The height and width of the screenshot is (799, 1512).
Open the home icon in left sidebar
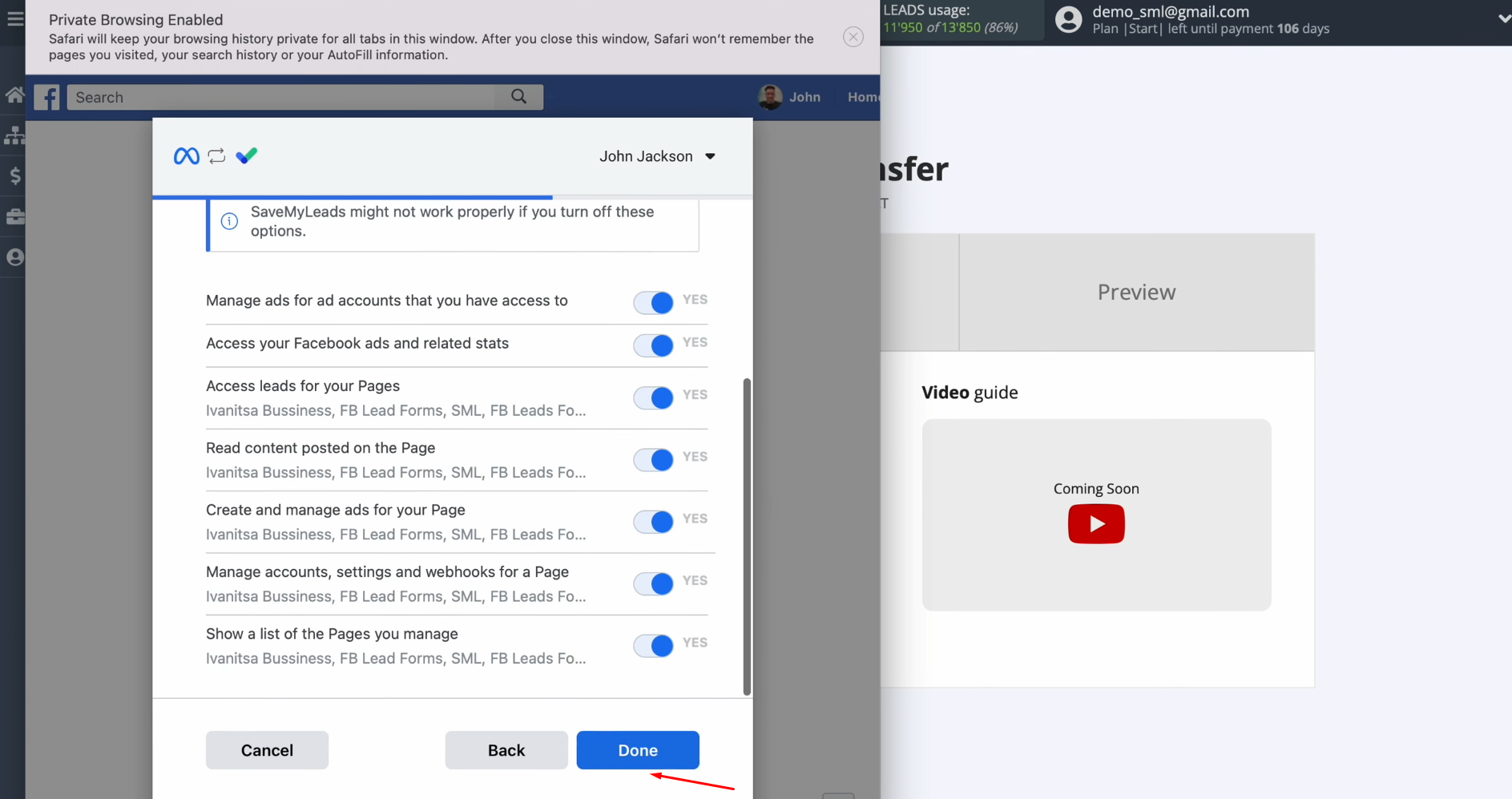point(14,95)
